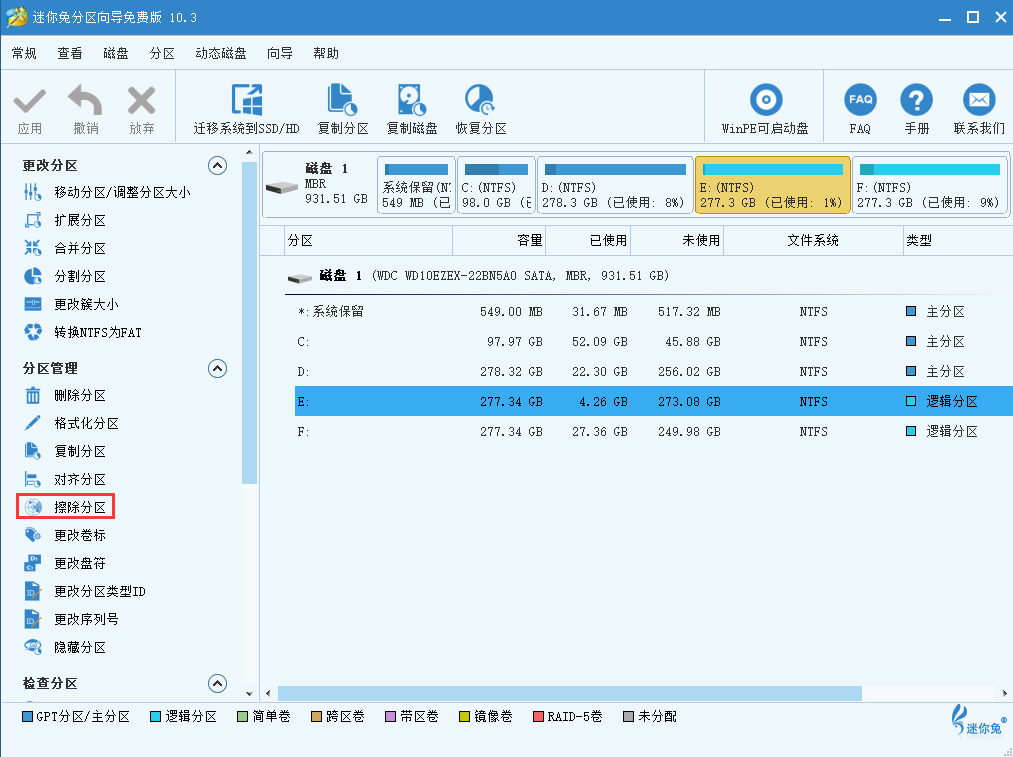The width and height of the screenshot is (1013, 757).
Task: Select 系统保留 block in disk map
Action: tap(416, 185)
